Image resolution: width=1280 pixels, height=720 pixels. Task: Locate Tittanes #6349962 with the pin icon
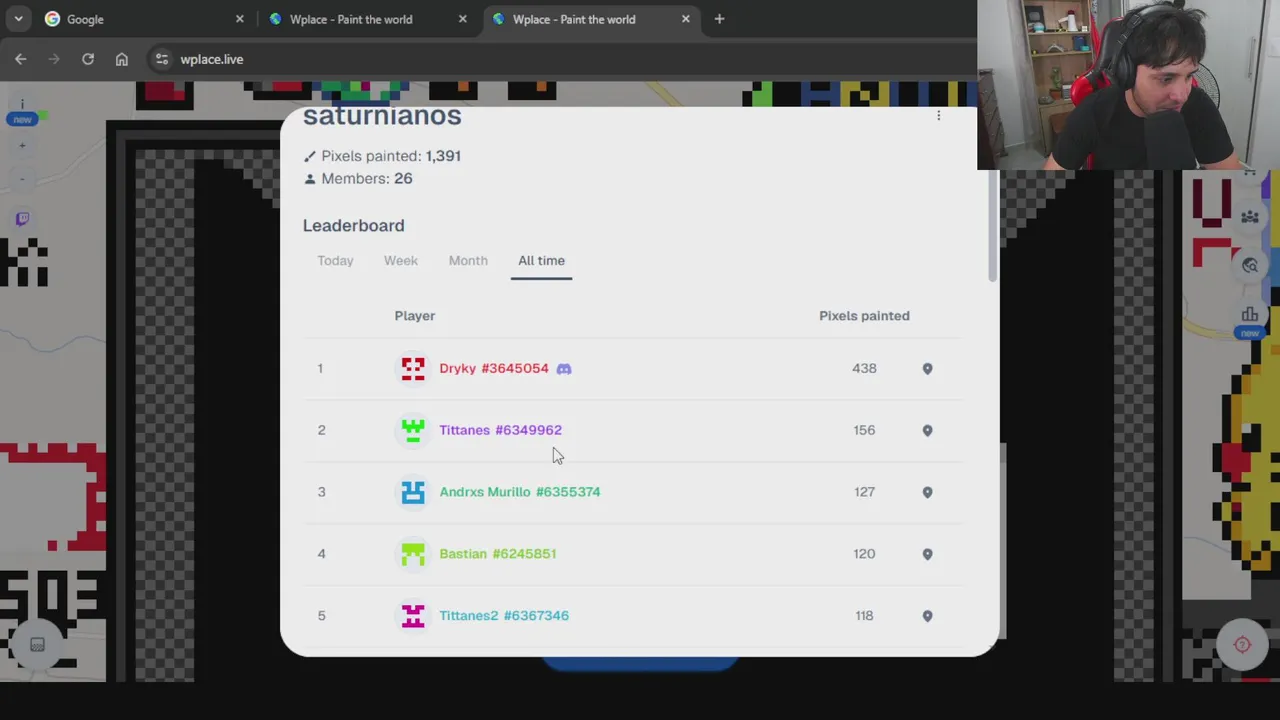click(x=927, y=431)
